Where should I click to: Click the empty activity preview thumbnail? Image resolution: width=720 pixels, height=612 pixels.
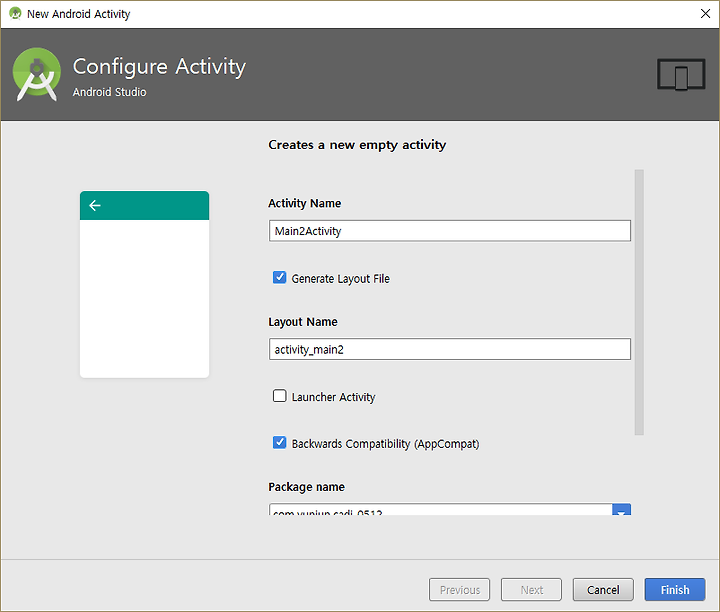(x=144, y=284)
